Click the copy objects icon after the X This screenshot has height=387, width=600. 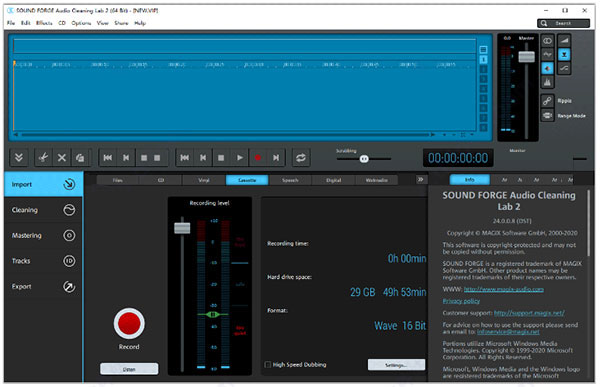80,157
